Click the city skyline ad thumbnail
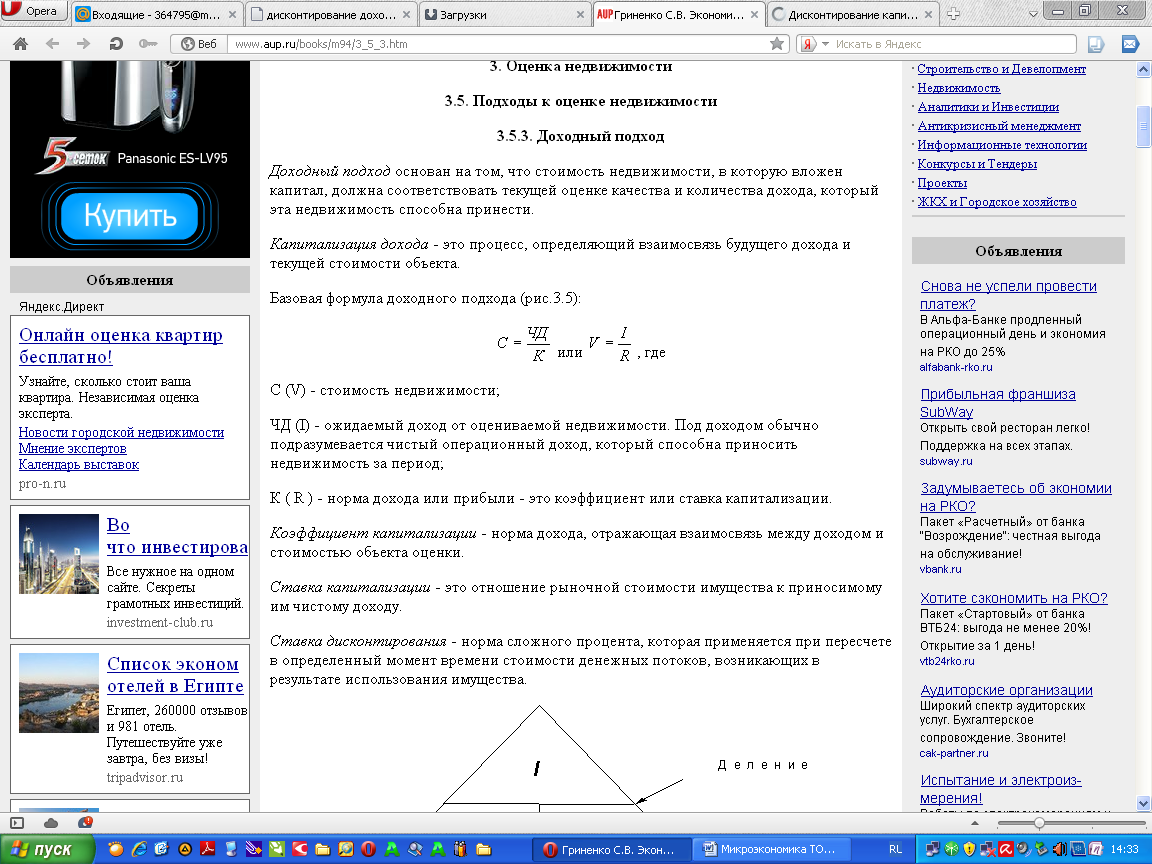 [x=59, y=553]
